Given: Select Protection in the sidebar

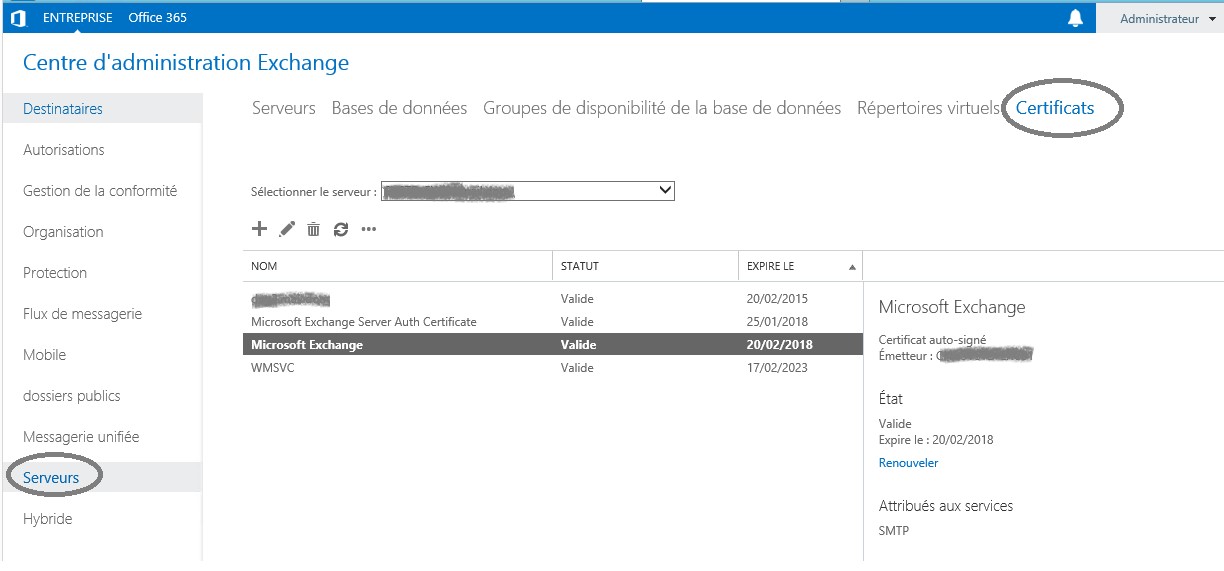Looking at the screenshot, I should 55,273.
